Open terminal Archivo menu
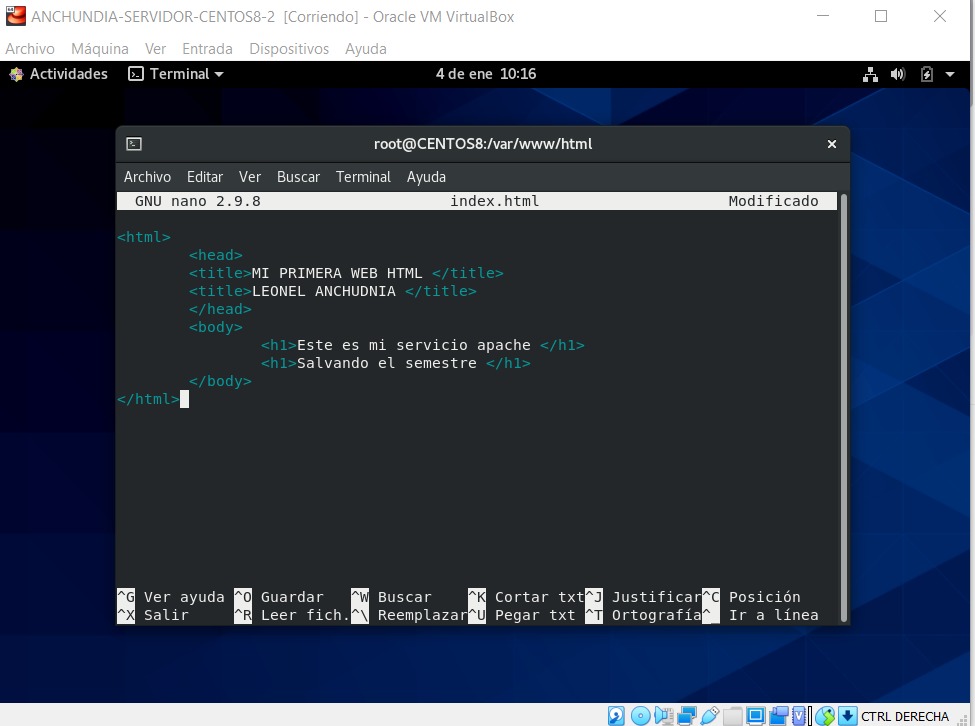 point(147,177)
